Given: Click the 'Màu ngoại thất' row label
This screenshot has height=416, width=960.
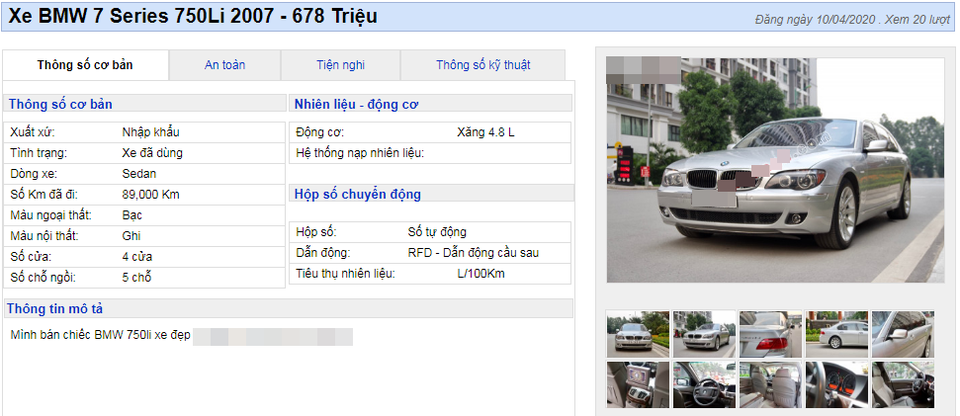Looking at the screenshot, I should (x=51, y=216).
